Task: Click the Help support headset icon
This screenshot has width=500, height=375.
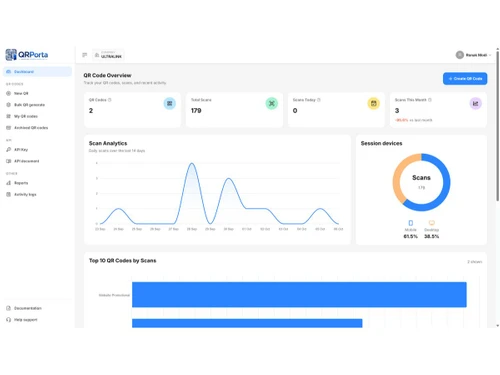Action: [x=9, y=320]
